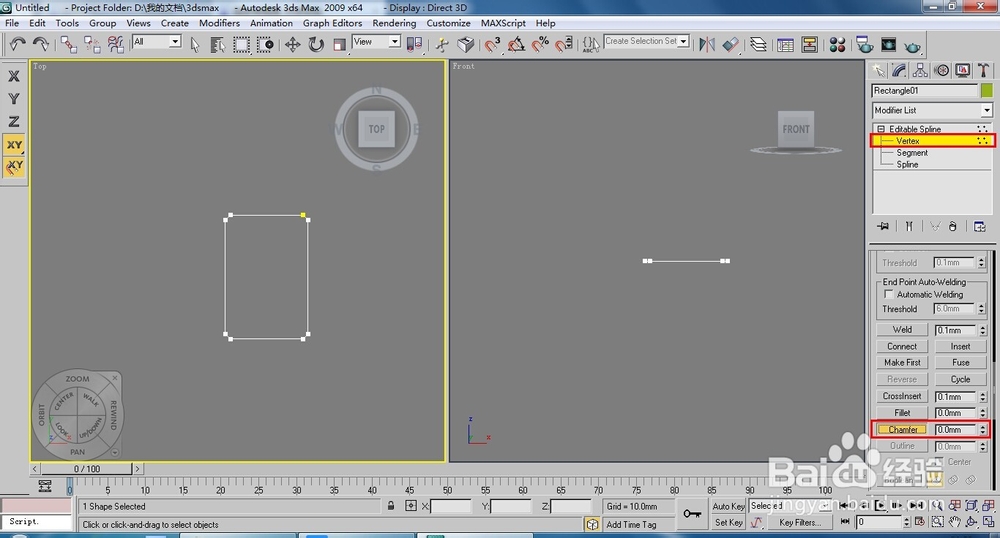1000x538 pixels.
Task: Collapse the Editable Spline tree node
Action: (x=881, y=129)
